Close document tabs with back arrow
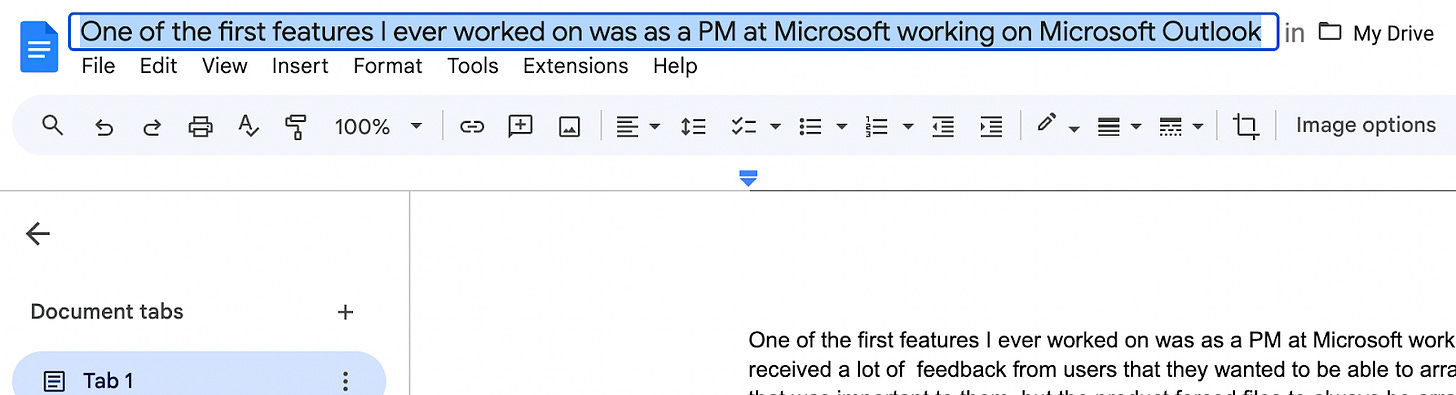 point(38,234)
